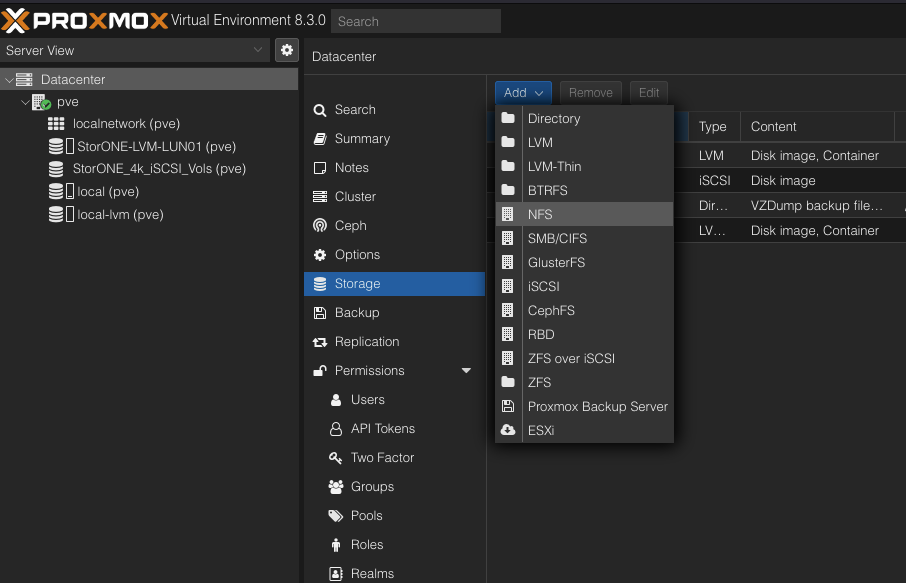
Task: Click the Options gear icon
Action: (320, 255)
